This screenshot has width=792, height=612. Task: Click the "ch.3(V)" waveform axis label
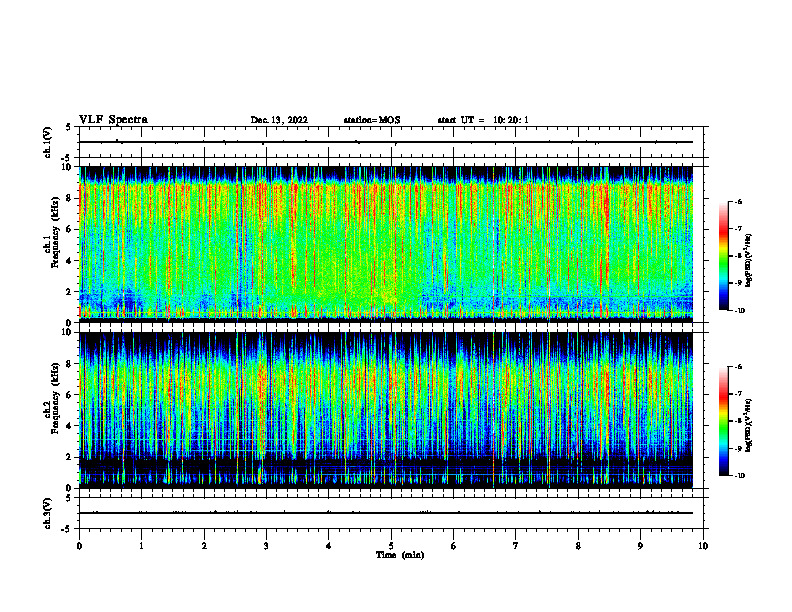click(x=48, y=513)
